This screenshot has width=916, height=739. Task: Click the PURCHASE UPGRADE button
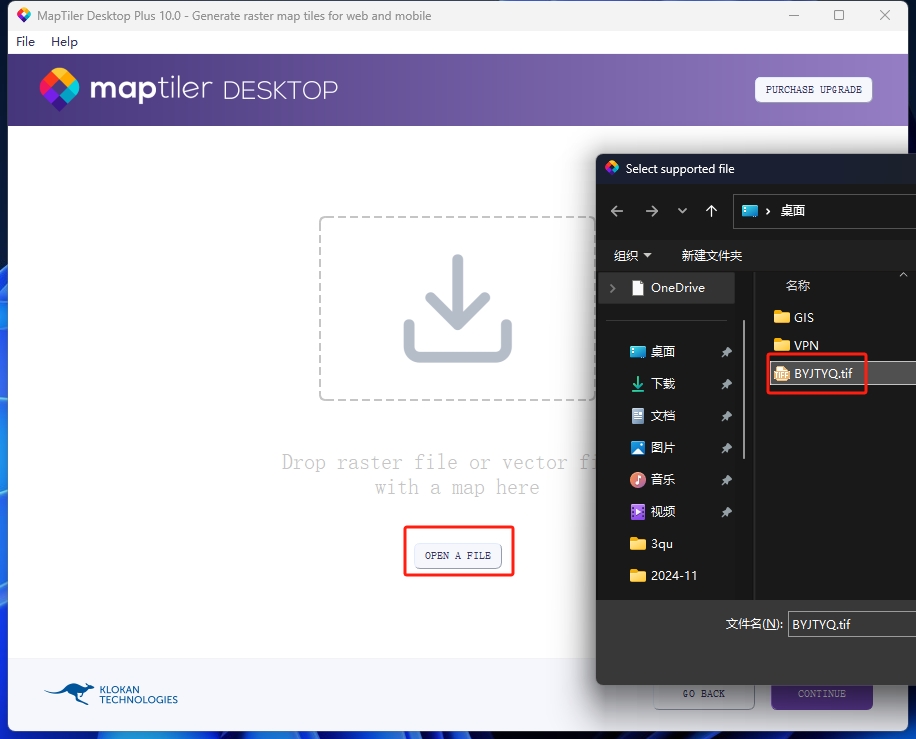(813, 89)
